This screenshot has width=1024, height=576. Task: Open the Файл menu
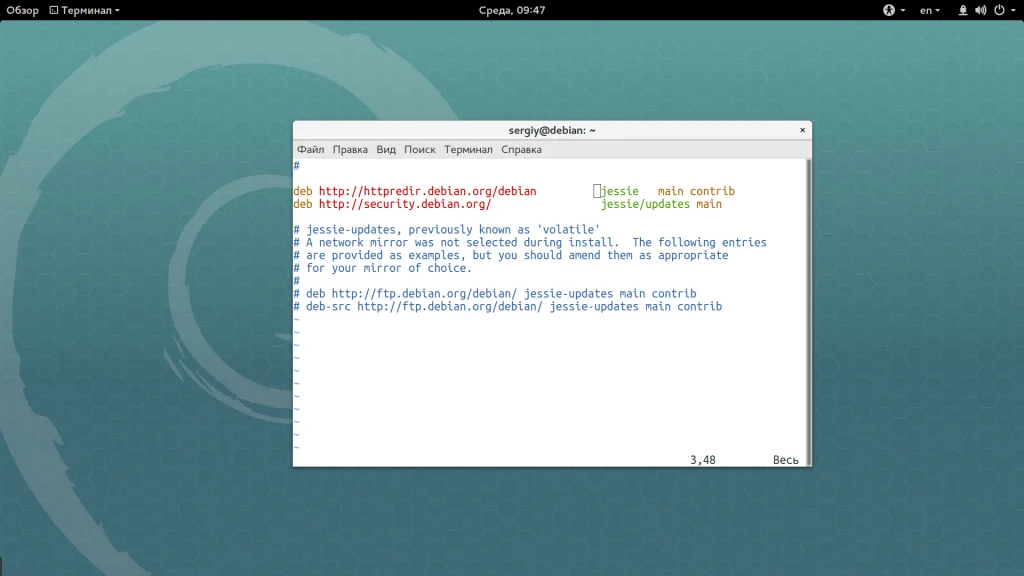click(x=310, y=150)
